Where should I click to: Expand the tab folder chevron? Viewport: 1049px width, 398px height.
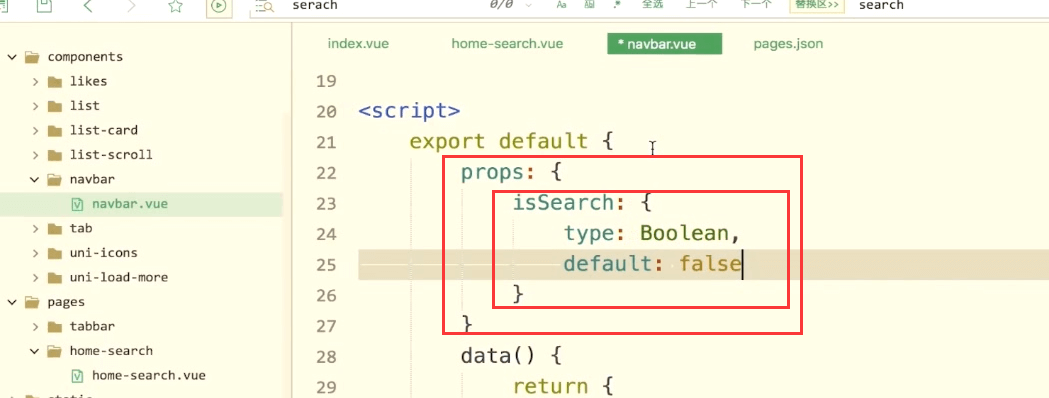click(35, 229)
